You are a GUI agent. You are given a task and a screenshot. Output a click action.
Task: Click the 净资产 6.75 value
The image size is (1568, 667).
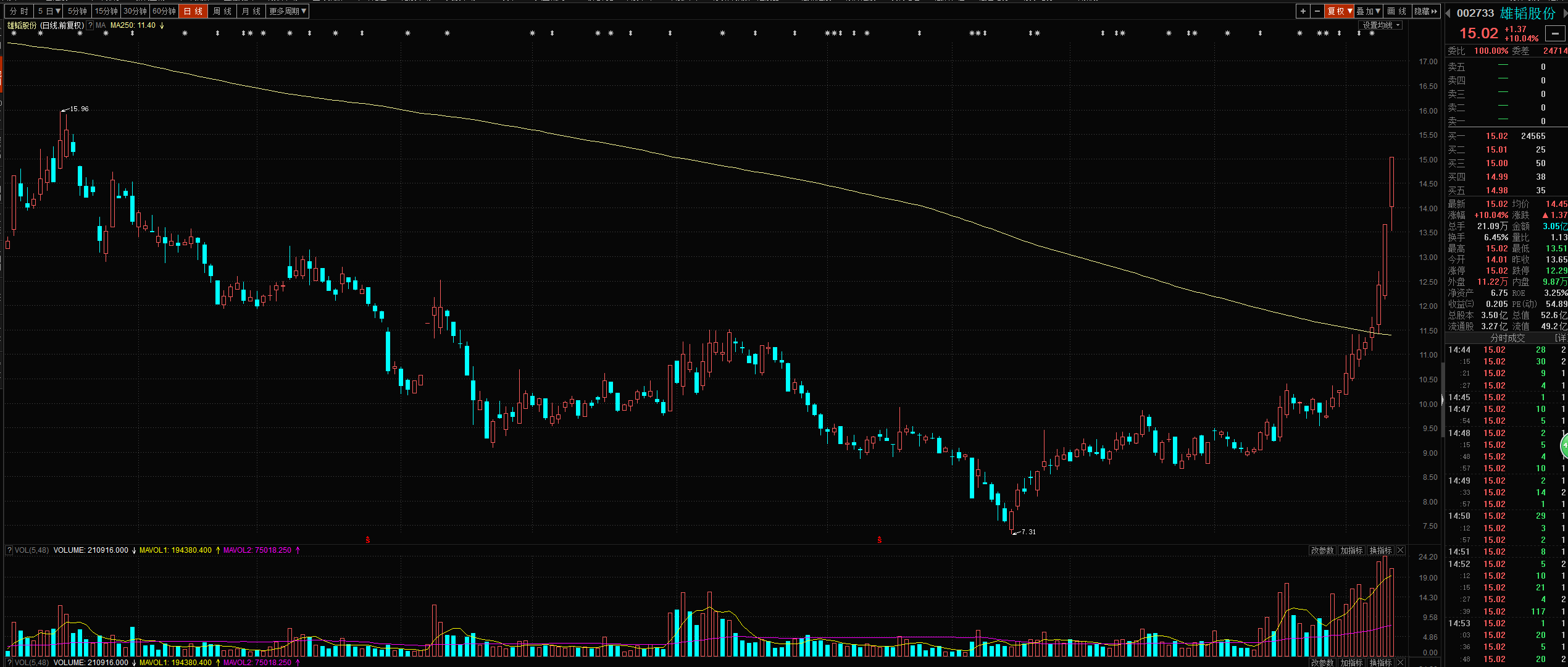[1499, 293]
